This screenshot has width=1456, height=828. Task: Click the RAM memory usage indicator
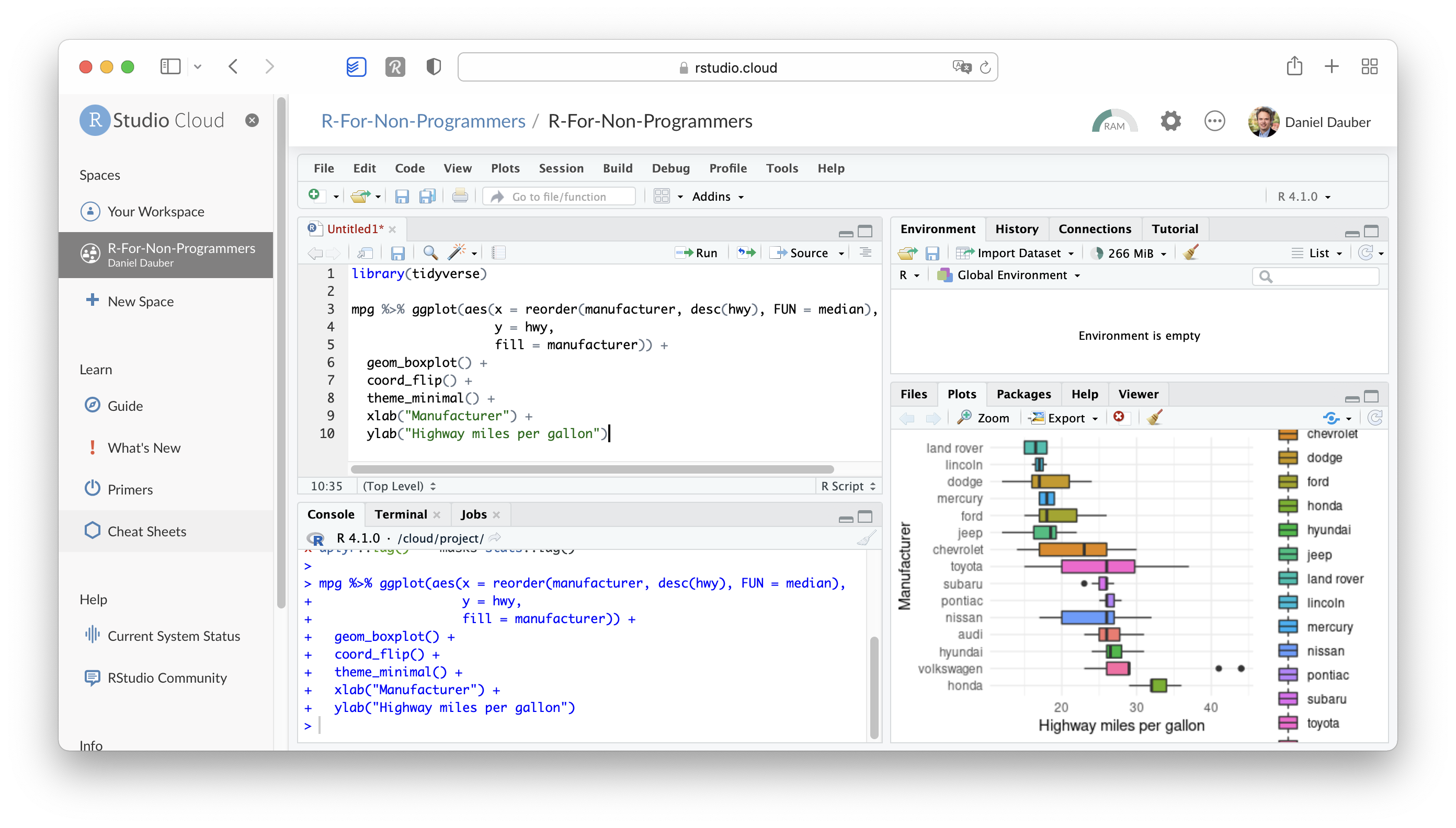click(x=1114, y=120)
